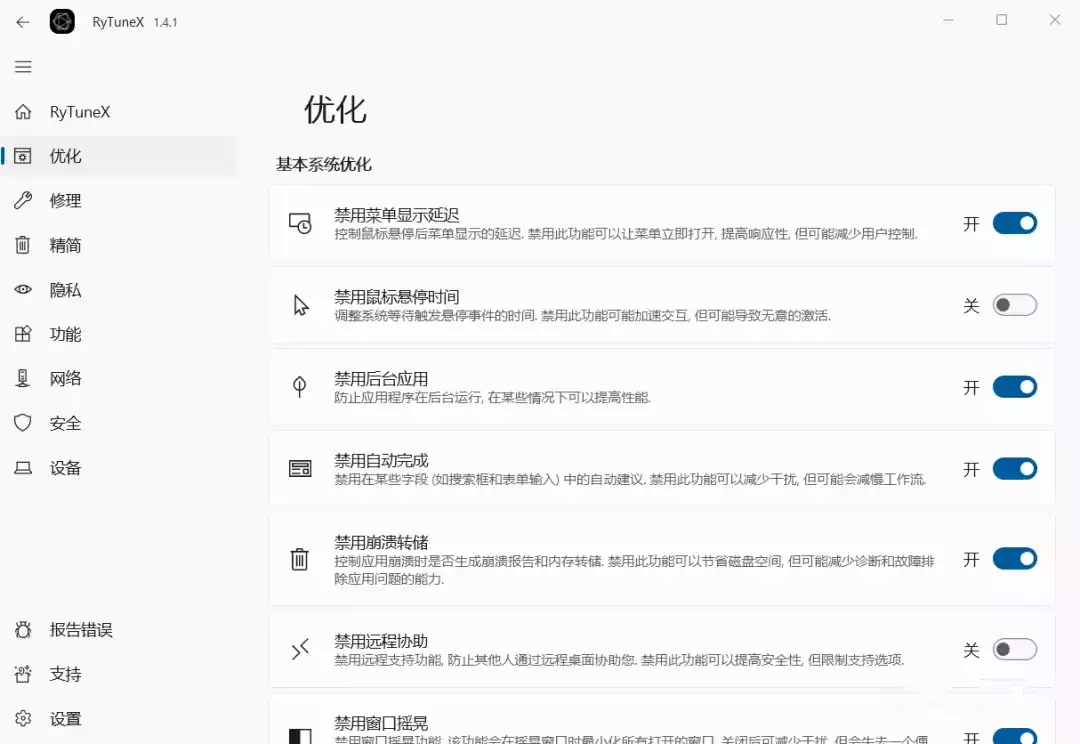Screen dimensions: 1080x744
Task: Click the 报告错误 link
Action: point(80,629)
